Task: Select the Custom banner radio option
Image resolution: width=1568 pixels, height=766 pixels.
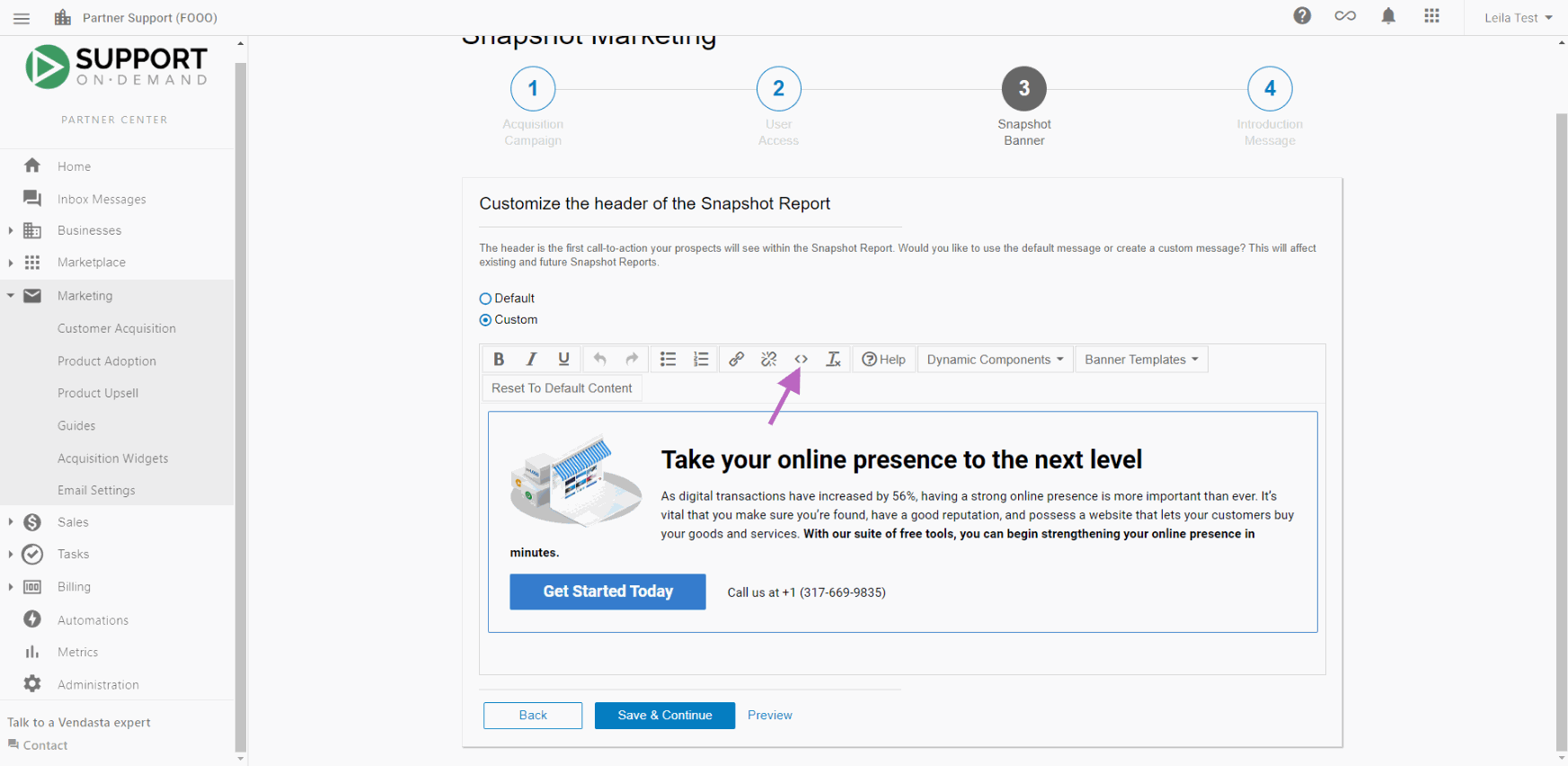Action: (x=485, y=320)
